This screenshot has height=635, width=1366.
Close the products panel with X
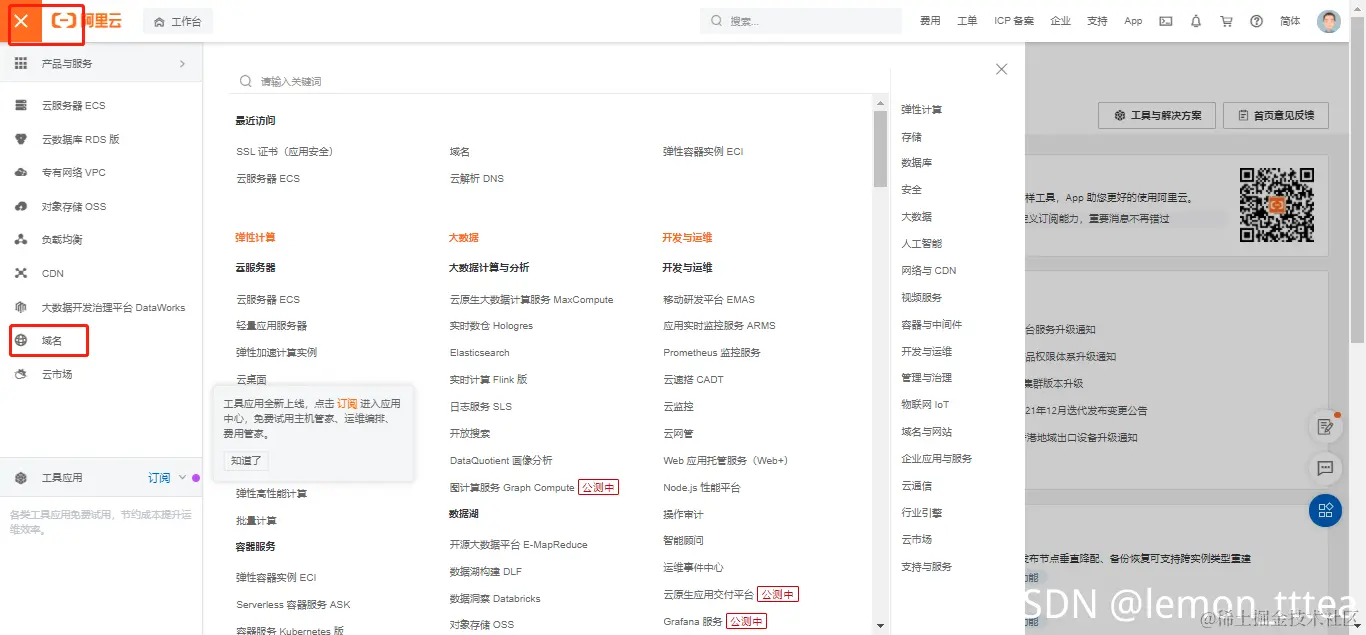point(1001,69)
